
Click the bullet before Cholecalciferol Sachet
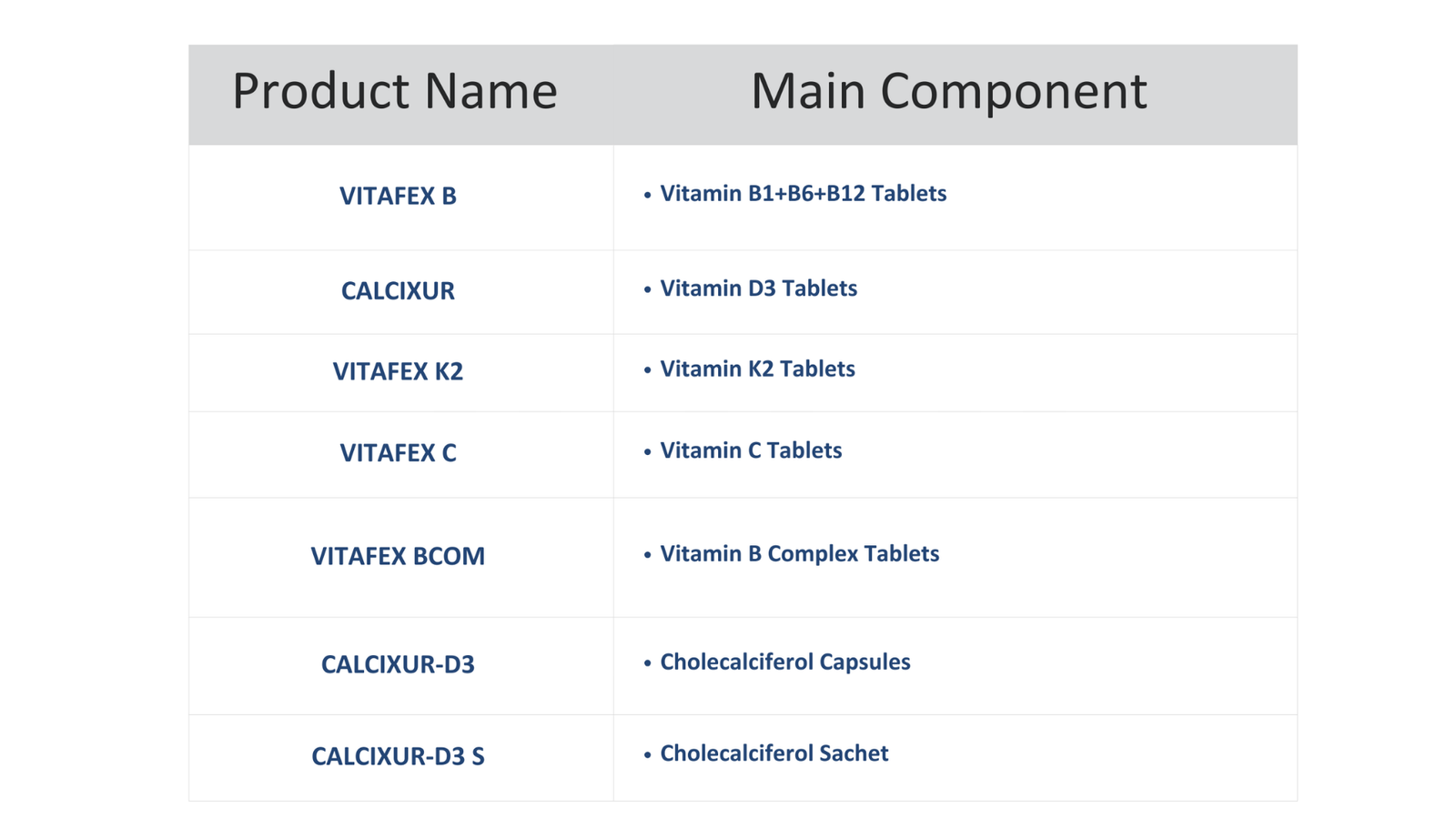coord(648,755)
